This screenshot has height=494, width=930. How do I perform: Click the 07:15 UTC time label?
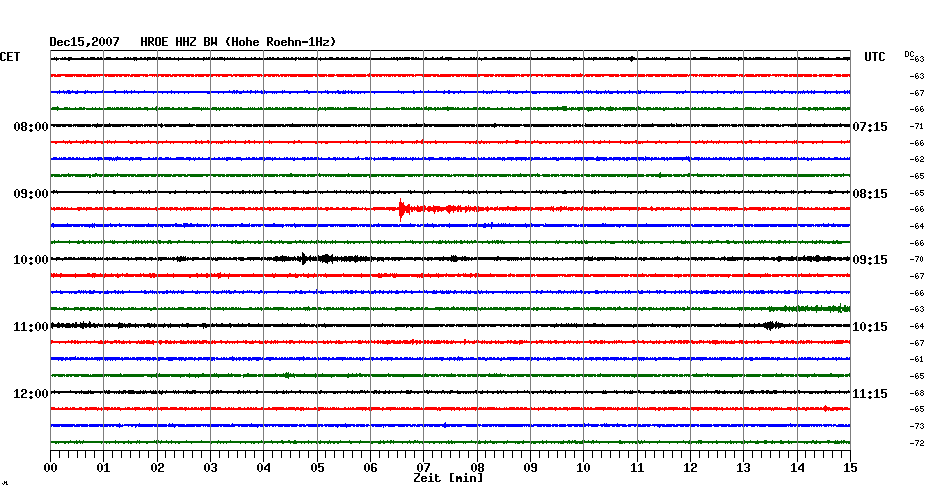(x=870, y=127)
